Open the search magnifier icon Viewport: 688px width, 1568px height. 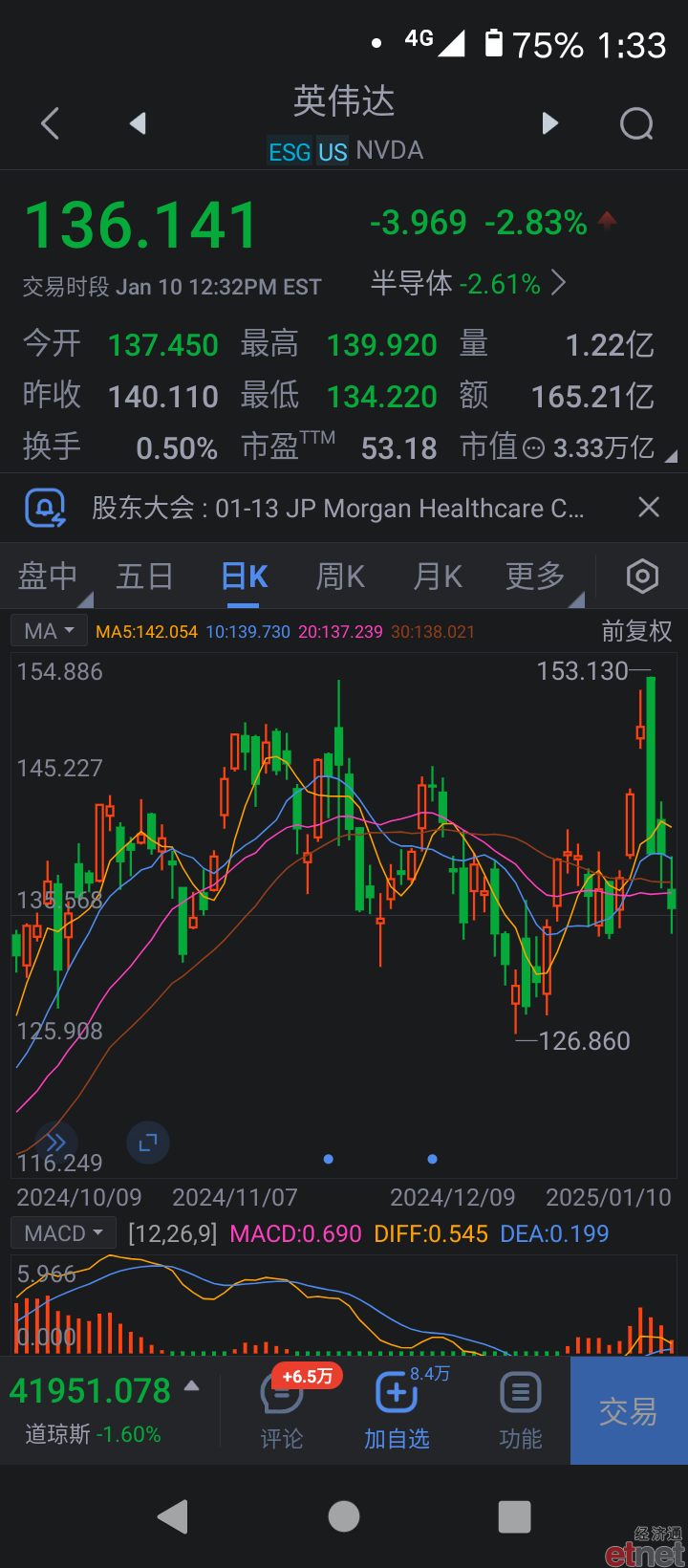point(636,123)
